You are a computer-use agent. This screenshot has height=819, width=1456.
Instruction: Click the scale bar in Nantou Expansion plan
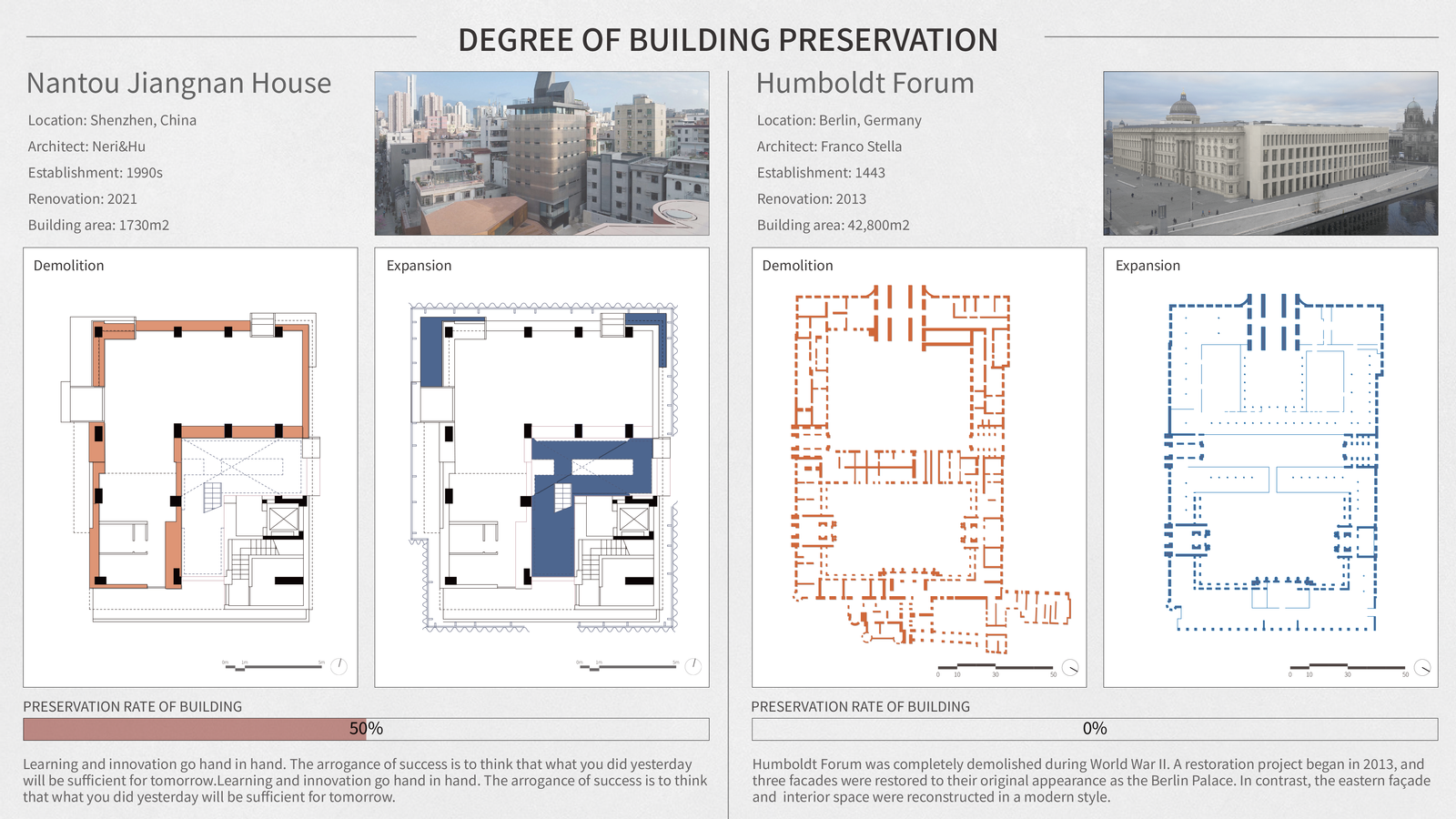click(627, 666)
